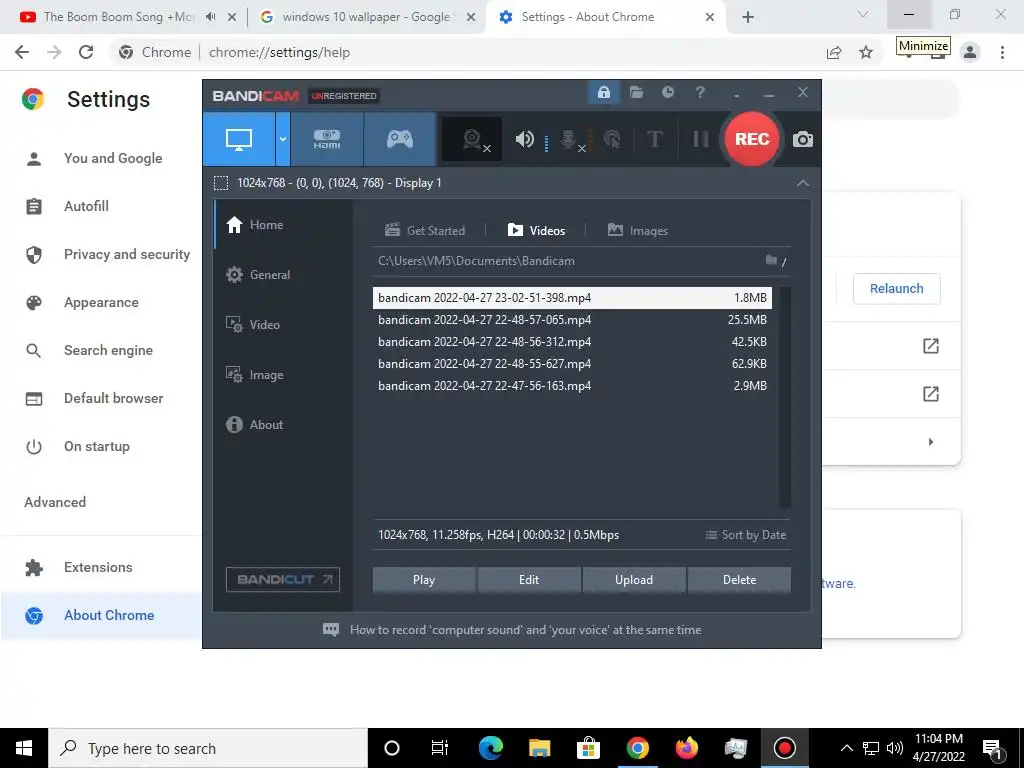Collapse the Bandicam panel with chevron
The height and width of the screenshot is (768, 1024).
click(x=803, y=184)
